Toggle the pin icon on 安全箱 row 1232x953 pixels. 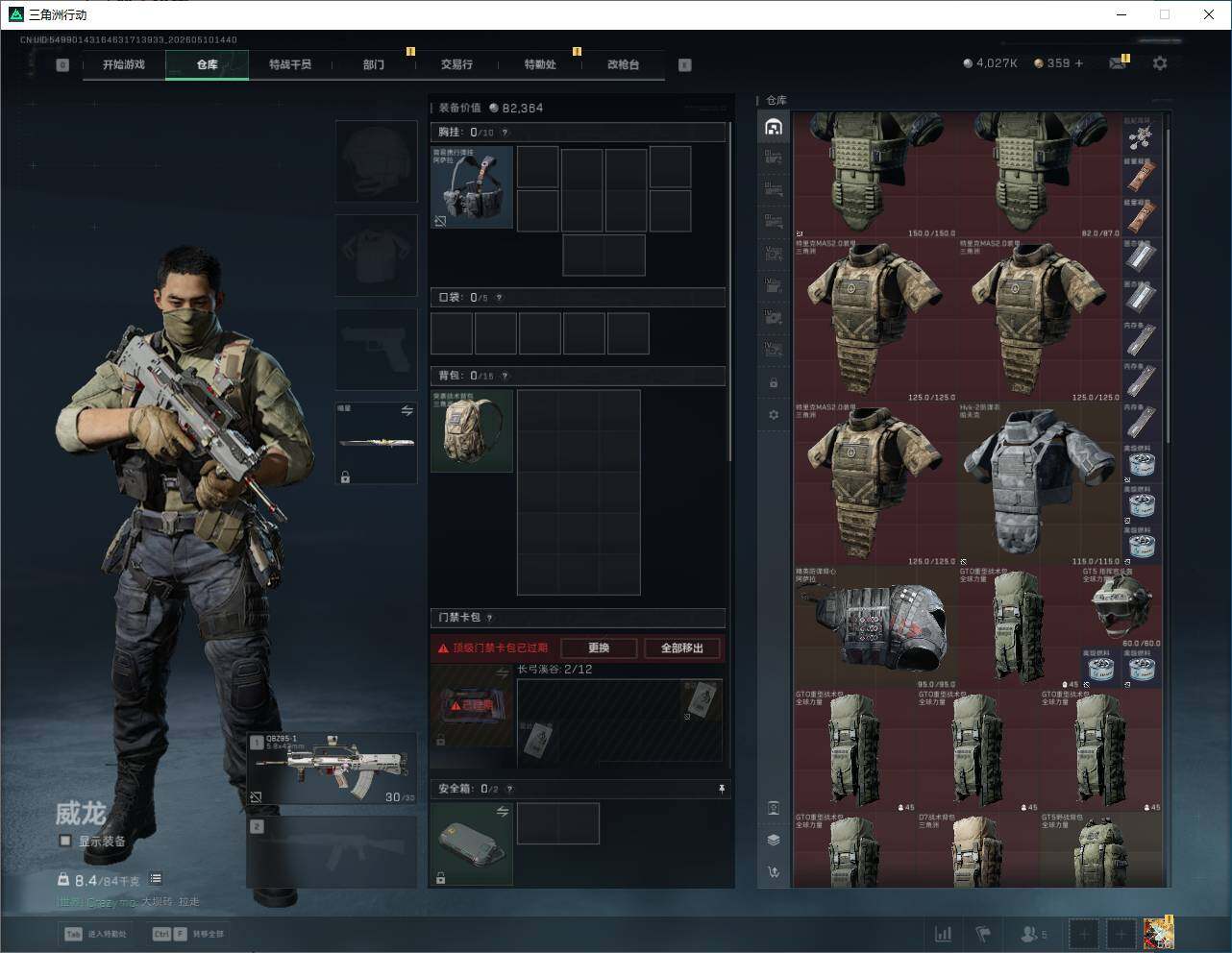(722, 789)
